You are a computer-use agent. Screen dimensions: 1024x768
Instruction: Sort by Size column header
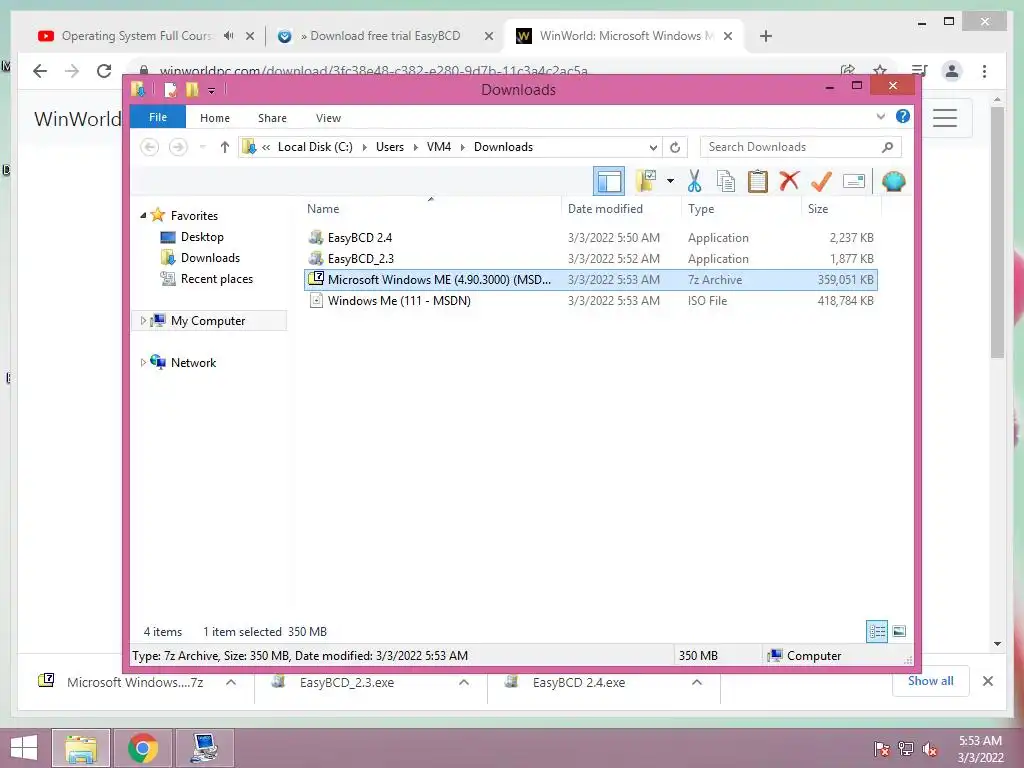pyautogui.click(x=818, y=209)
